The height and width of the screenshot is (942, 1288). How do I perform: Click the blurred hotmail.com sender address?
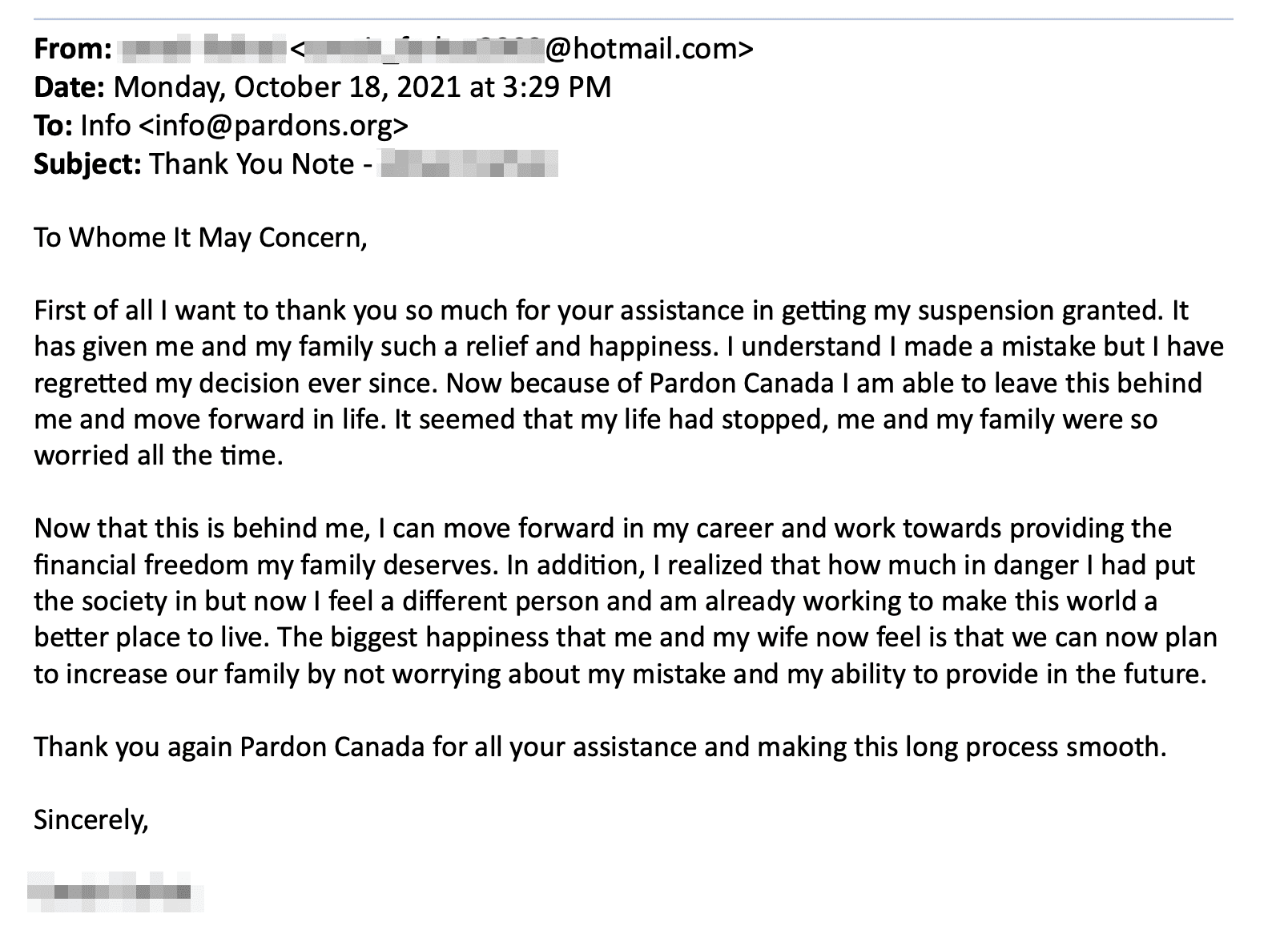point(521,50)
